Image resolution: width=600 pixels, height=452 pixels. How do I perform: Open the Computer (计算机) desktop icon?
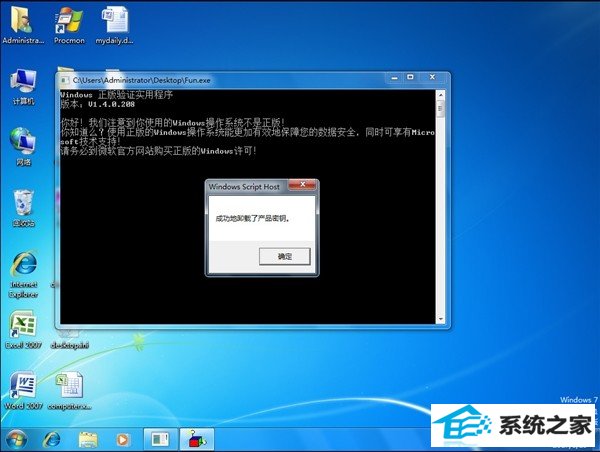click(x=23, y=86)
